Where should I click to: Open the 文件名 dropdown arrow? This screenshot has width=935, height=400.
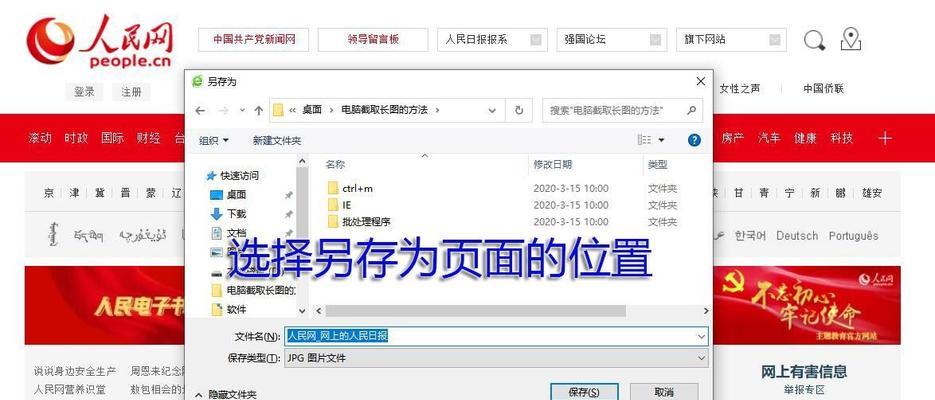click(x=701, y=337)
